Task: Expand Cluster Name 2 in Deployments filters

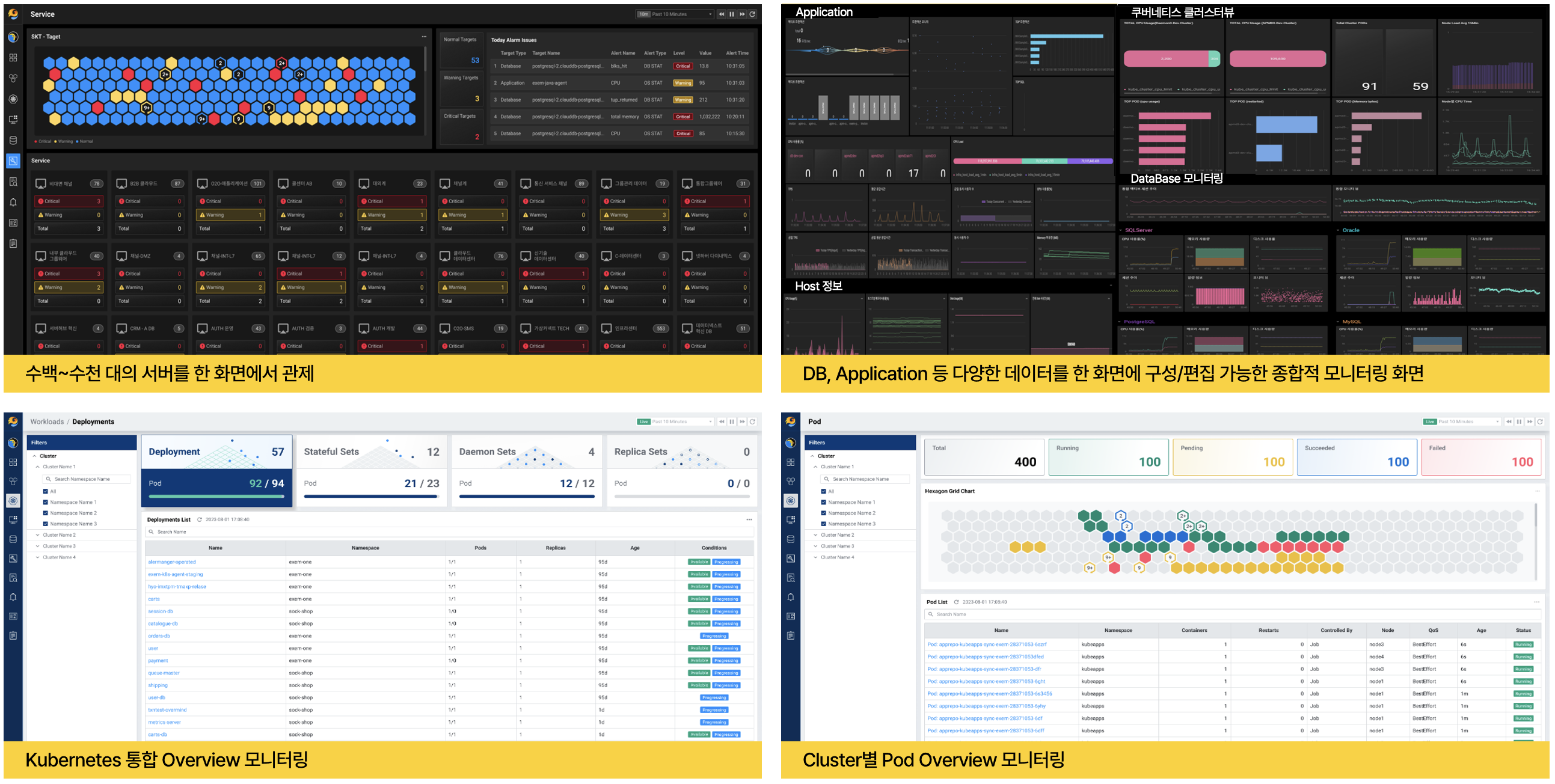Action: click(x=38, y=534)
